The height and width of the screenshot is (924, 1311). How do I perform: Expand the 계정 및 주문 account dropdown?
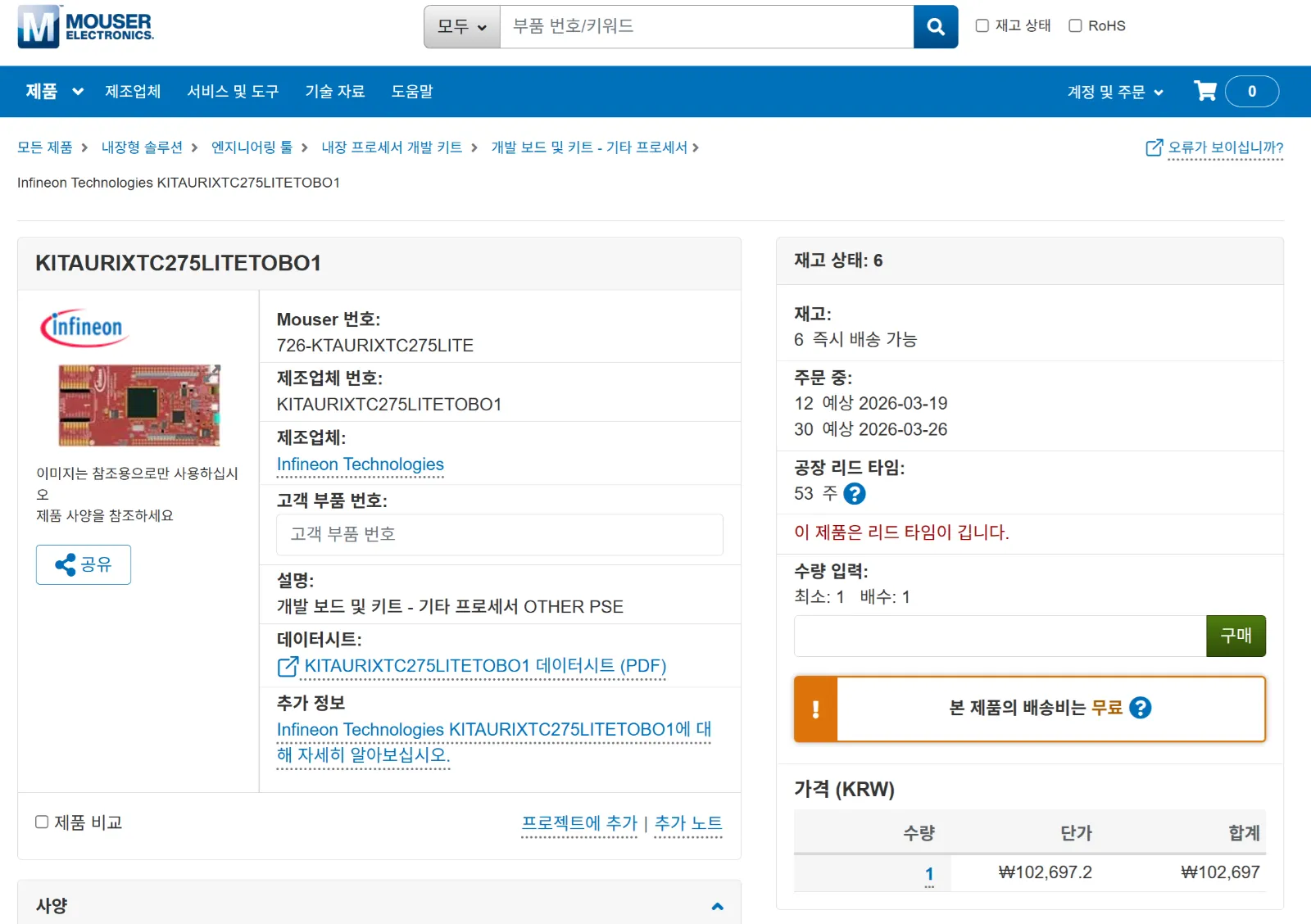(x=1114, y=92)
